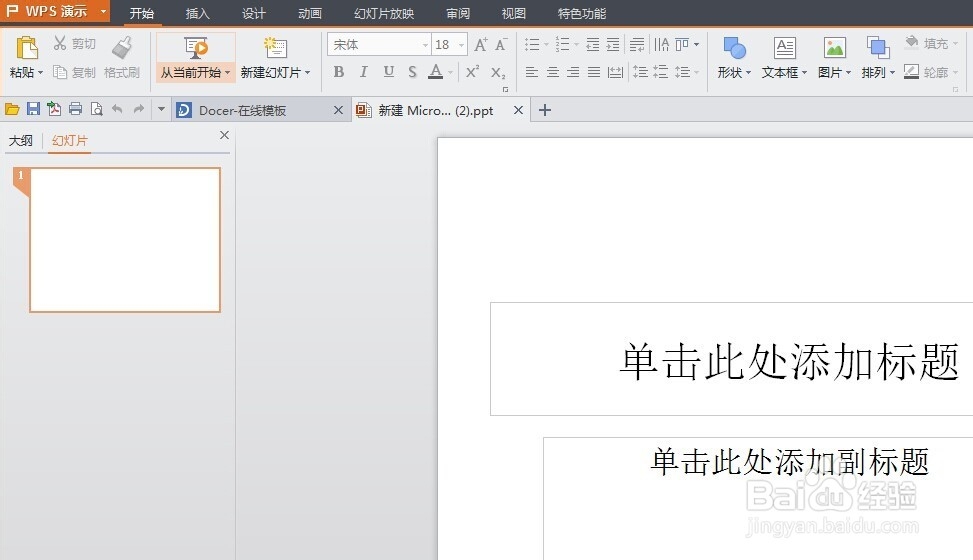Switch to the 大纲 outline pane tab
The height and width of the screenshot is (560, 973).
coord(20,140)
